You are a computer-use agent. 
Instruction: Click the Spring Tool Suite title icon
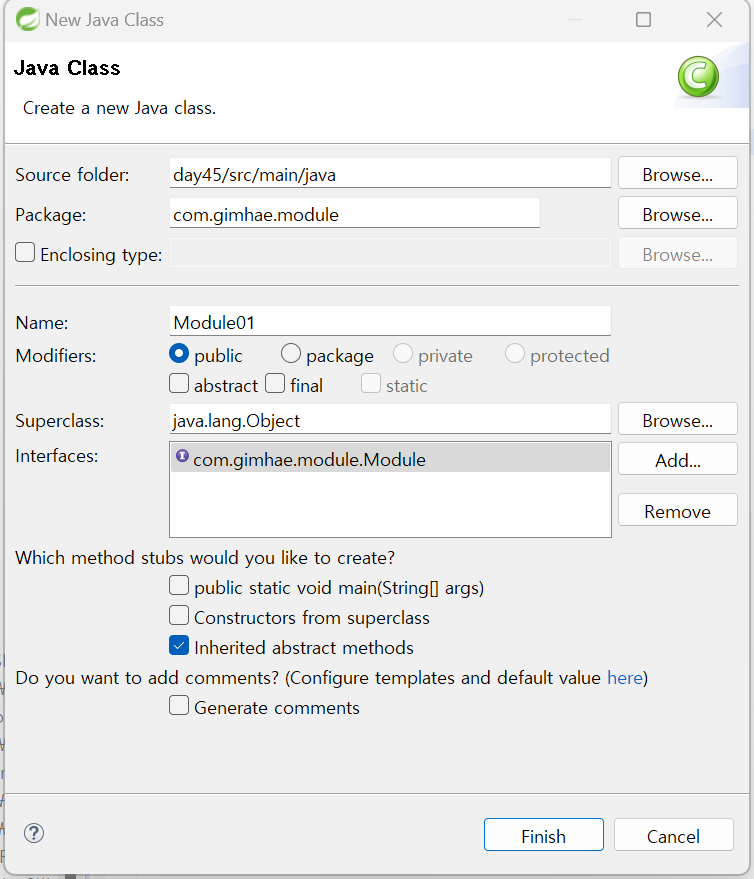[x=27, y=20]
